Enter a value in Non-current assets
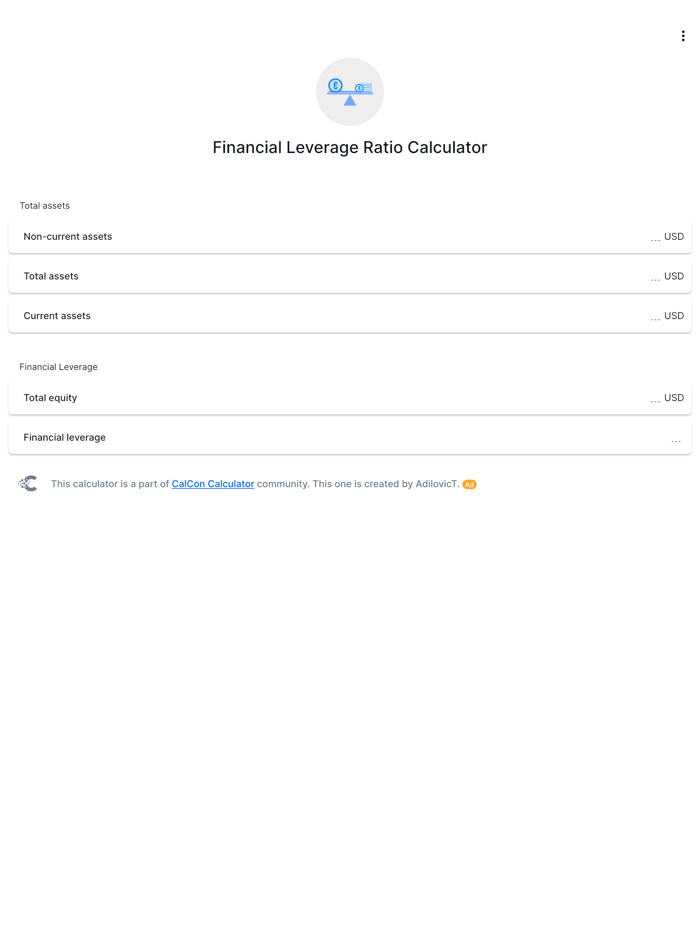 (400, 236)
